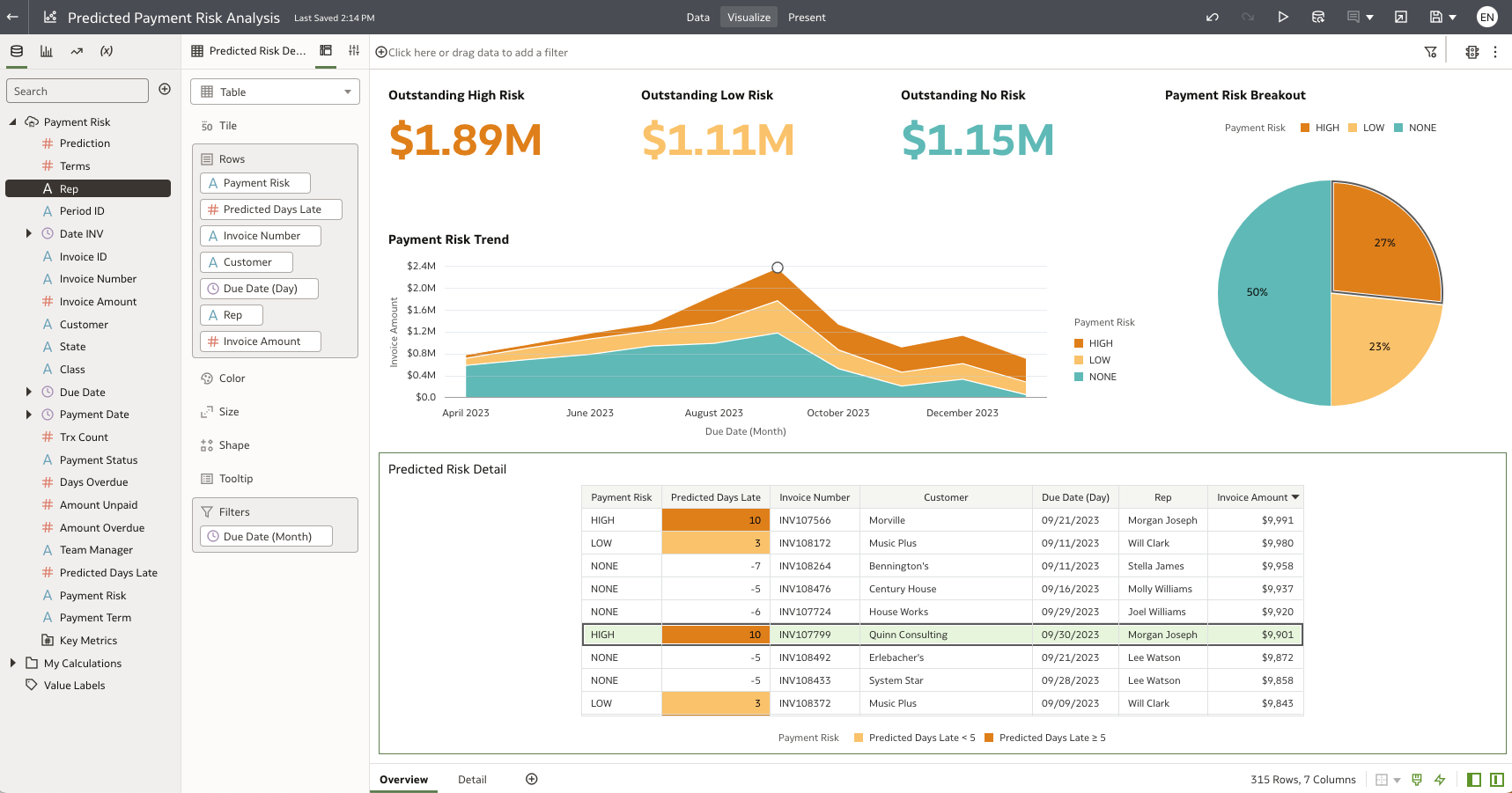Viewport: 1512px width, 793px height.
Task: Click the filter bar funnel icon
Action: [1430, 53]
